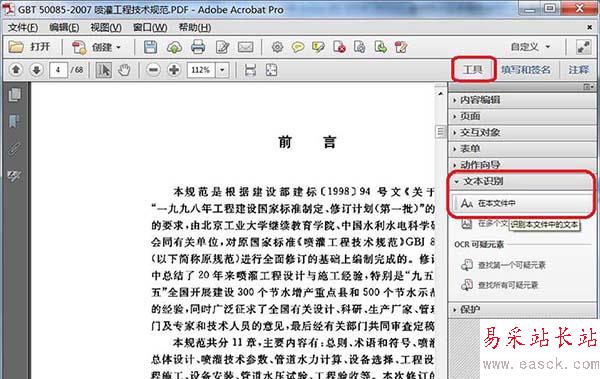Click the fit one full page icon
Image resolution: width=600 pixels, height=379 pixels.
pyautogui.click(x=271, y=70)
